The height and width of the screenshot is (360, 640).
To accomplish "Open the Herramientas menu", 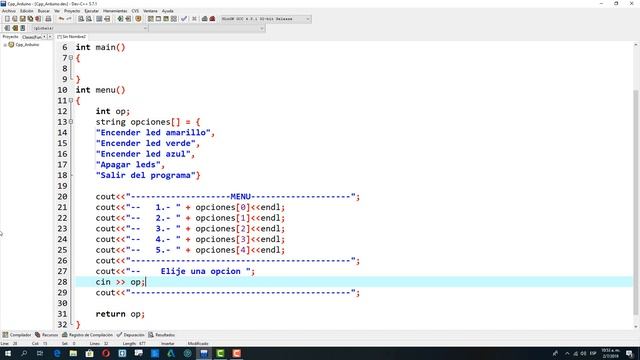I will tap(115, 11).
